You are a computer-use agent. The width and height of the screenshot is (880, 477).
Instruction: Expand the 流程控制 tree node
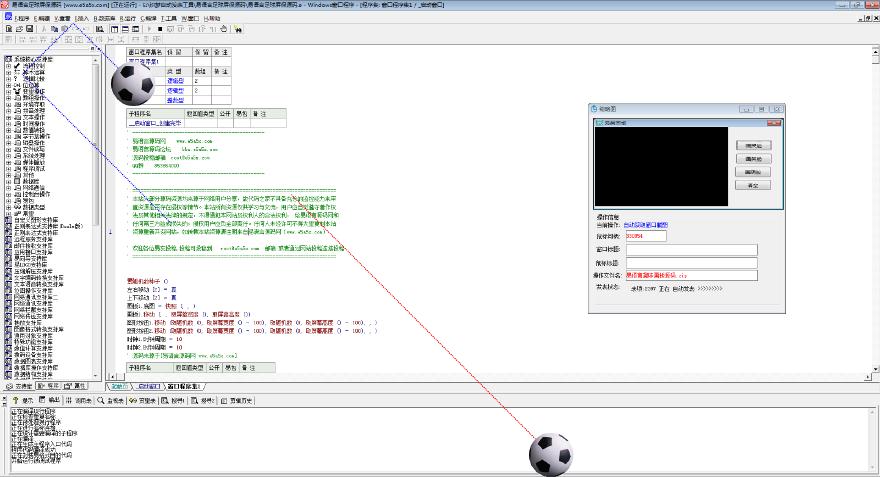8,66
